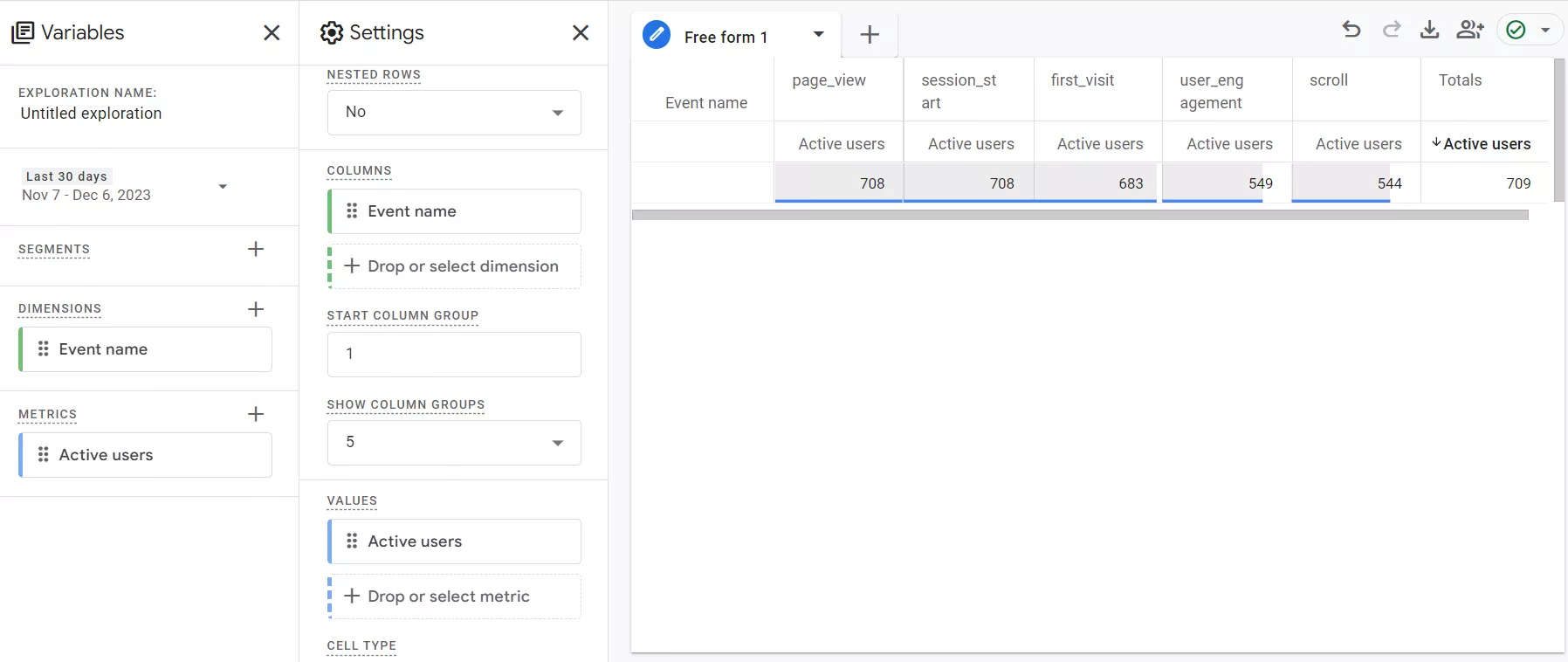The image size is (1568, 662).
Task: Click the vertical scrollbar beside the table
Action: [x=1559, y=130]
